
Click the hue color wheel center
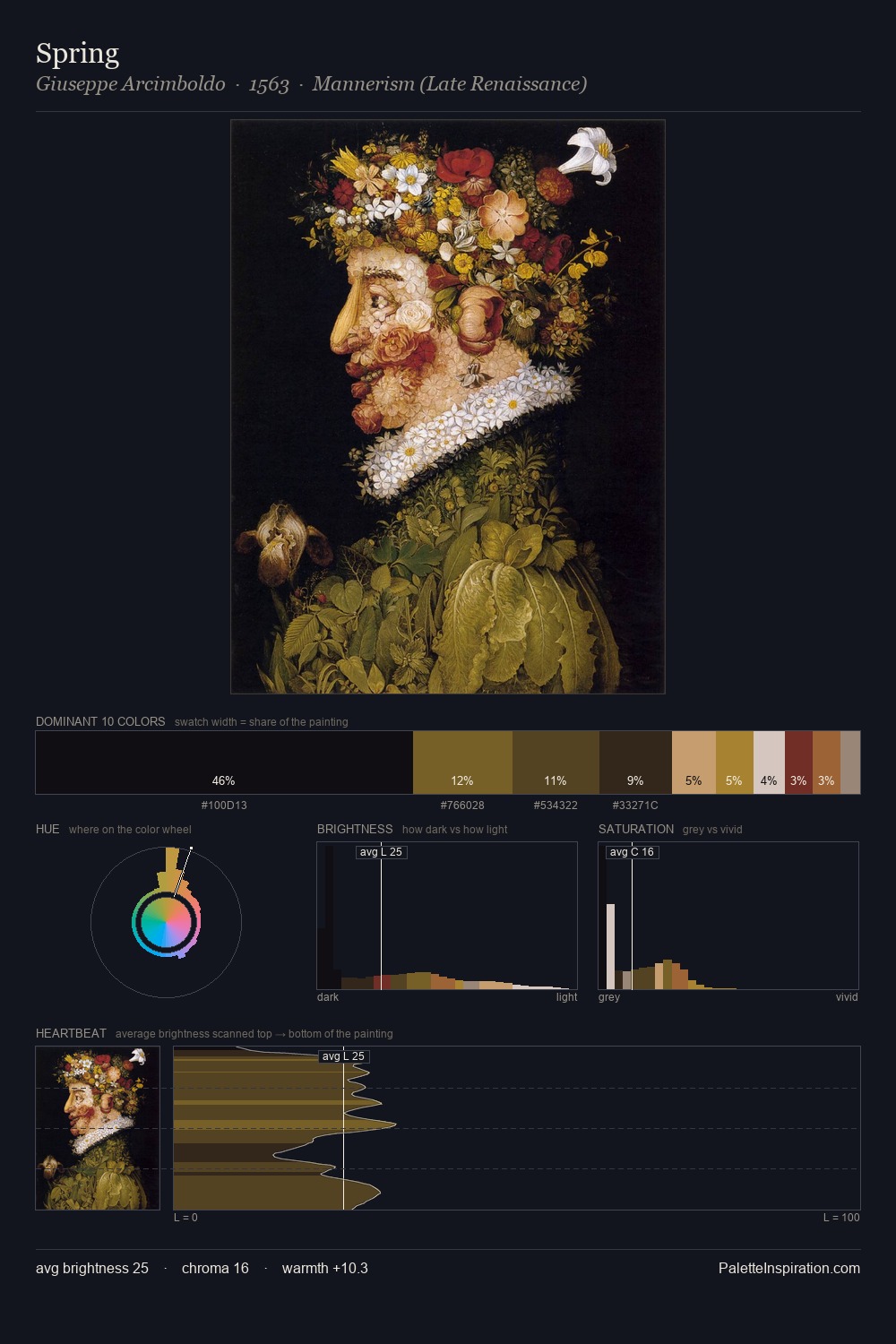tap(166, 922)
